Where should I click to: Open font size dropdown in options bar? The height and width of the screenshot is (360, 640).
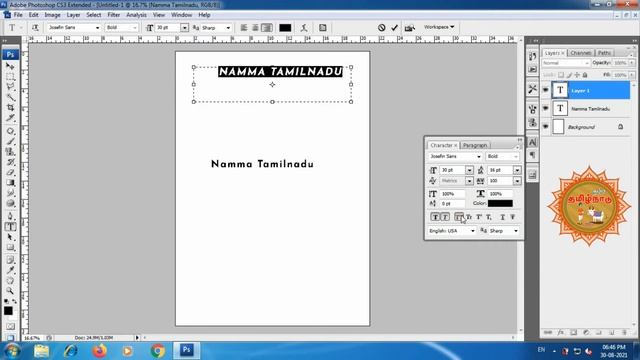tap(184, 28)
